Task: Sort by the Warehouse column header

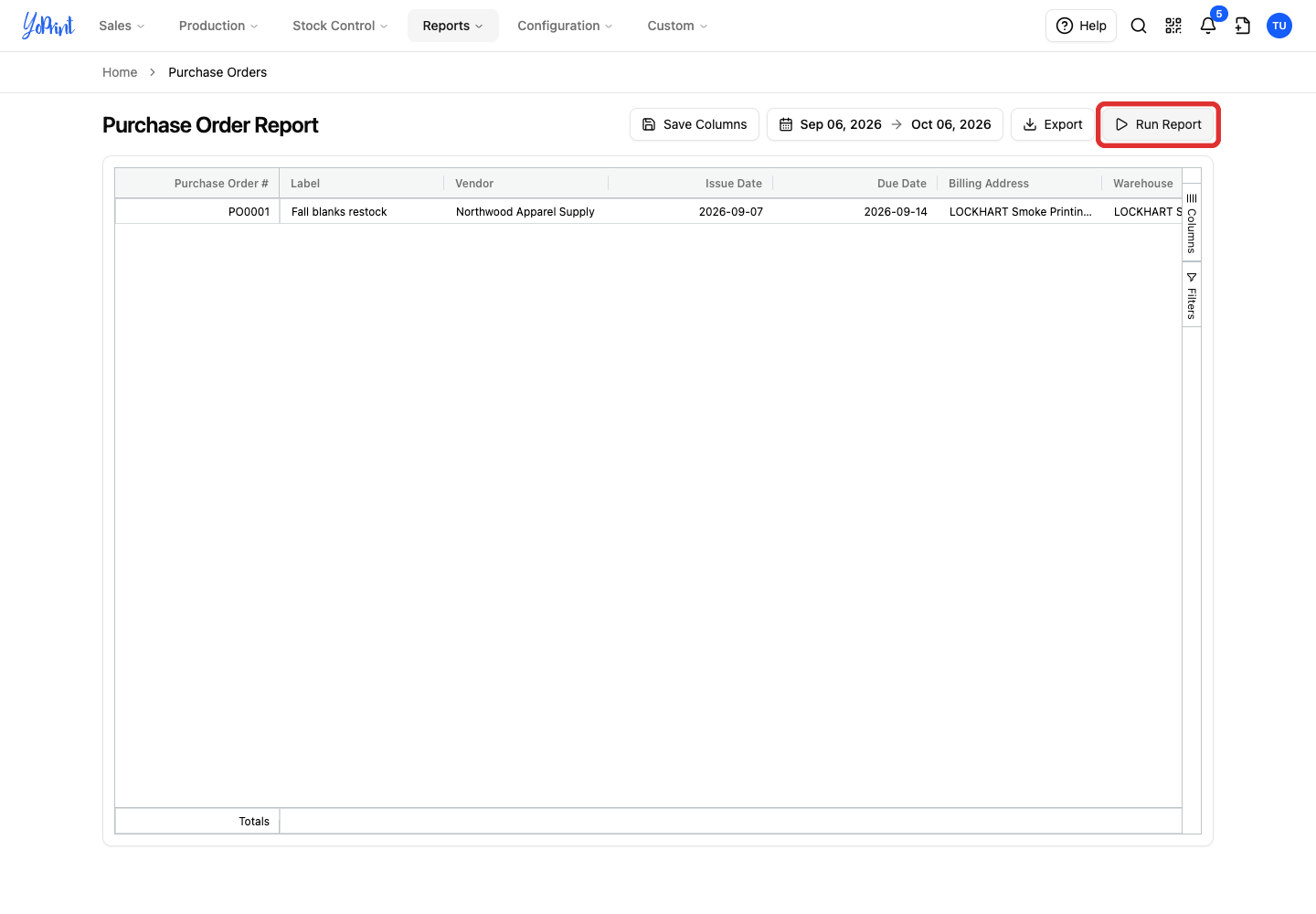Action: click(1142, 184)
